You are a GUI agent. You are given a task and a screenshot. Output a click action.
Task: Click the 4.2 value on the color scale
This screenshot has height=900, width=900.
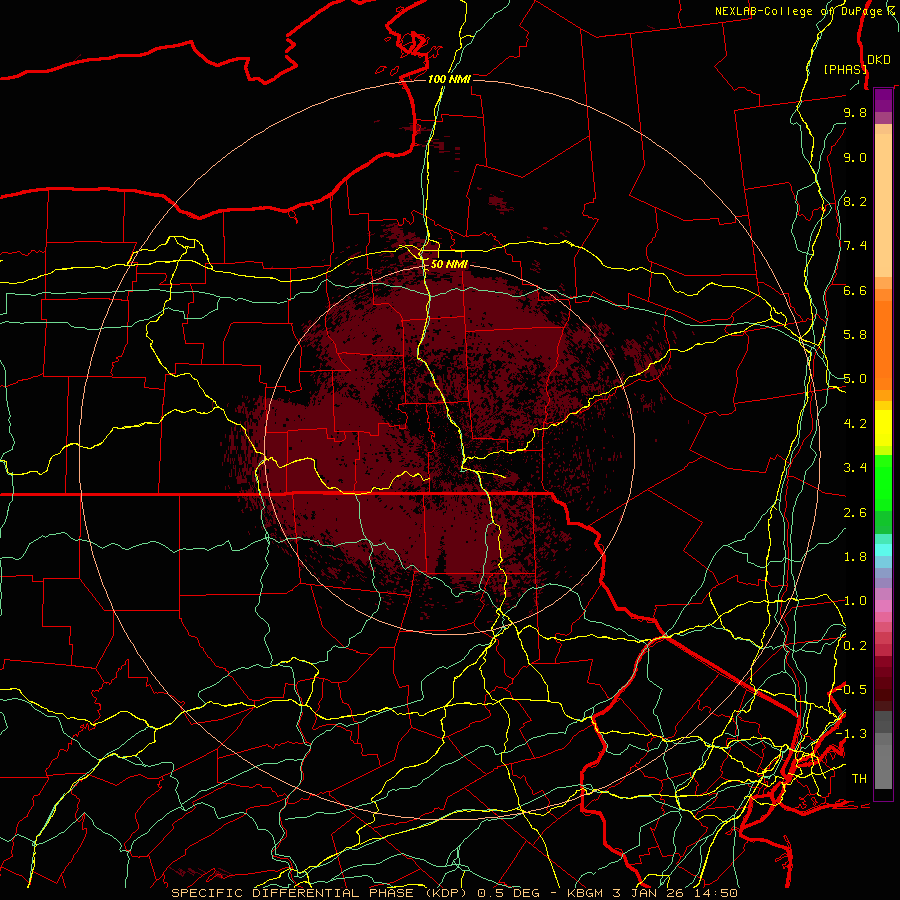coord(855,424)
